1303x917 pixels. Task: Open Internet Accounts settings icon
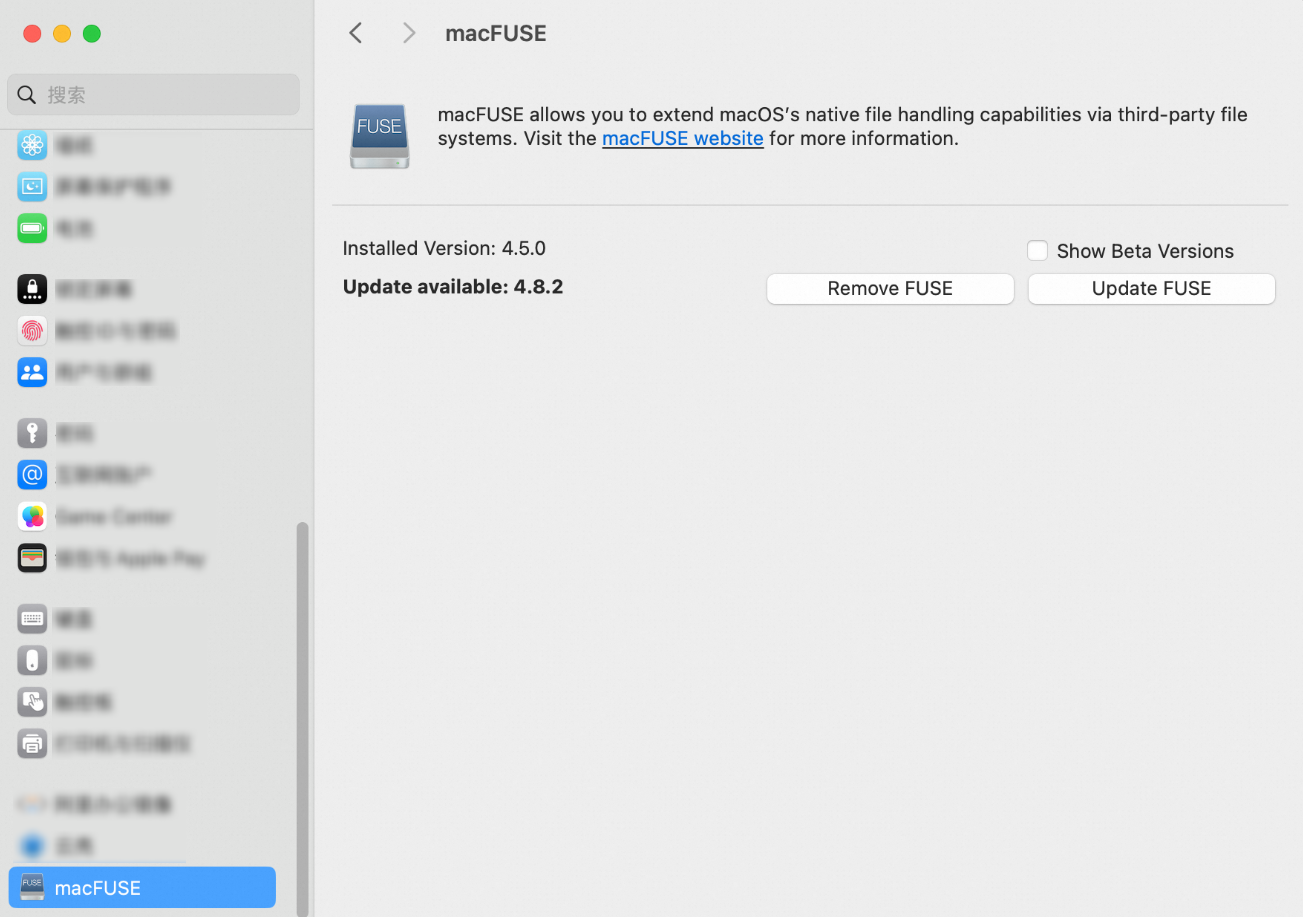(32, 475)
